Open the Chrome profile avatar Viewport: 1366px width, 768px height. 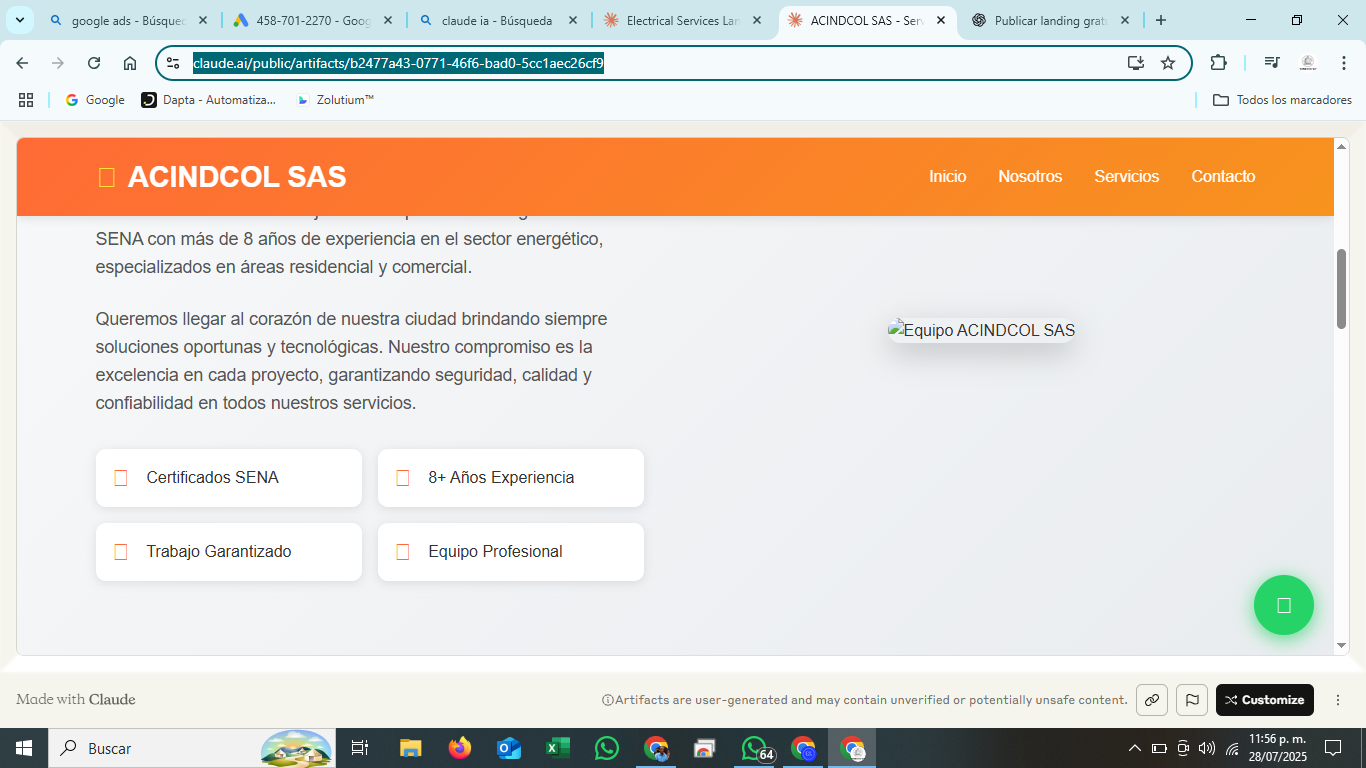(x=1308, y=63)
